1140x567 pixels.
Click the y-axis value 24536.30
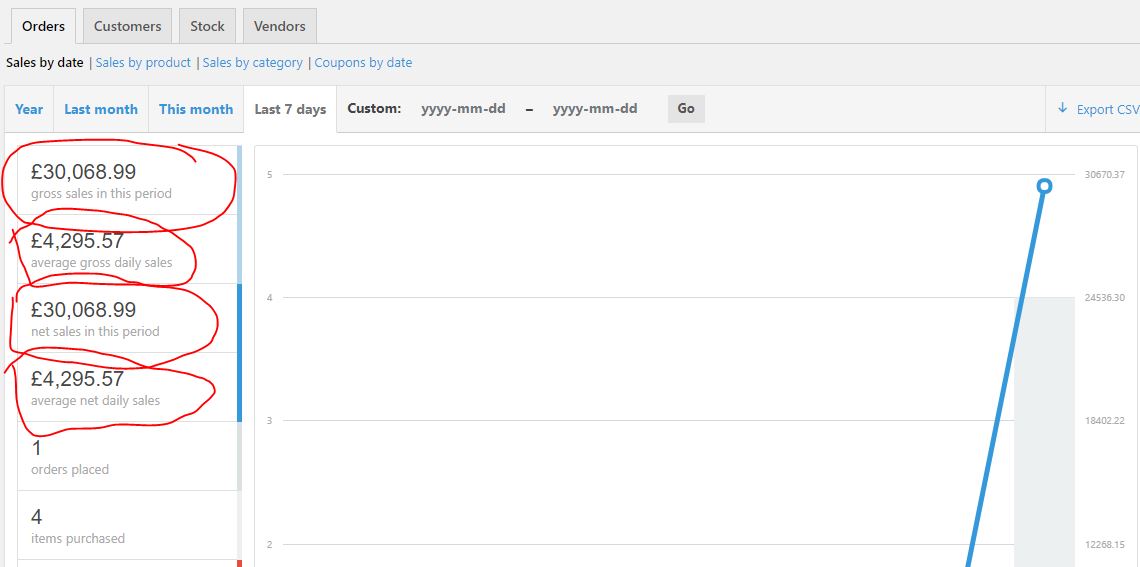tap(1104, 297)
